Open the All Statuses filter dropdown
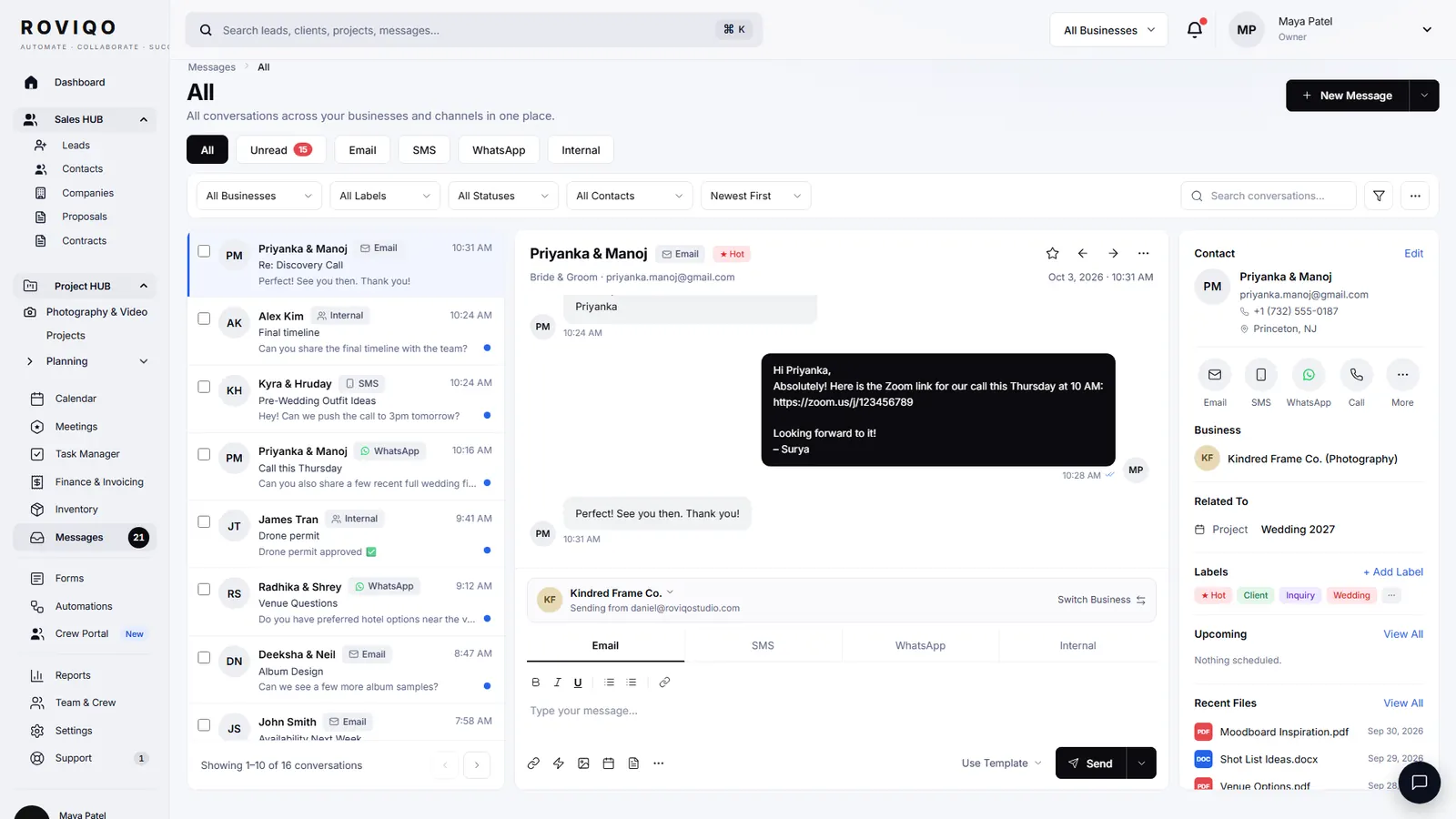Screen dimensions: 1456x819 tap(503, 196)
